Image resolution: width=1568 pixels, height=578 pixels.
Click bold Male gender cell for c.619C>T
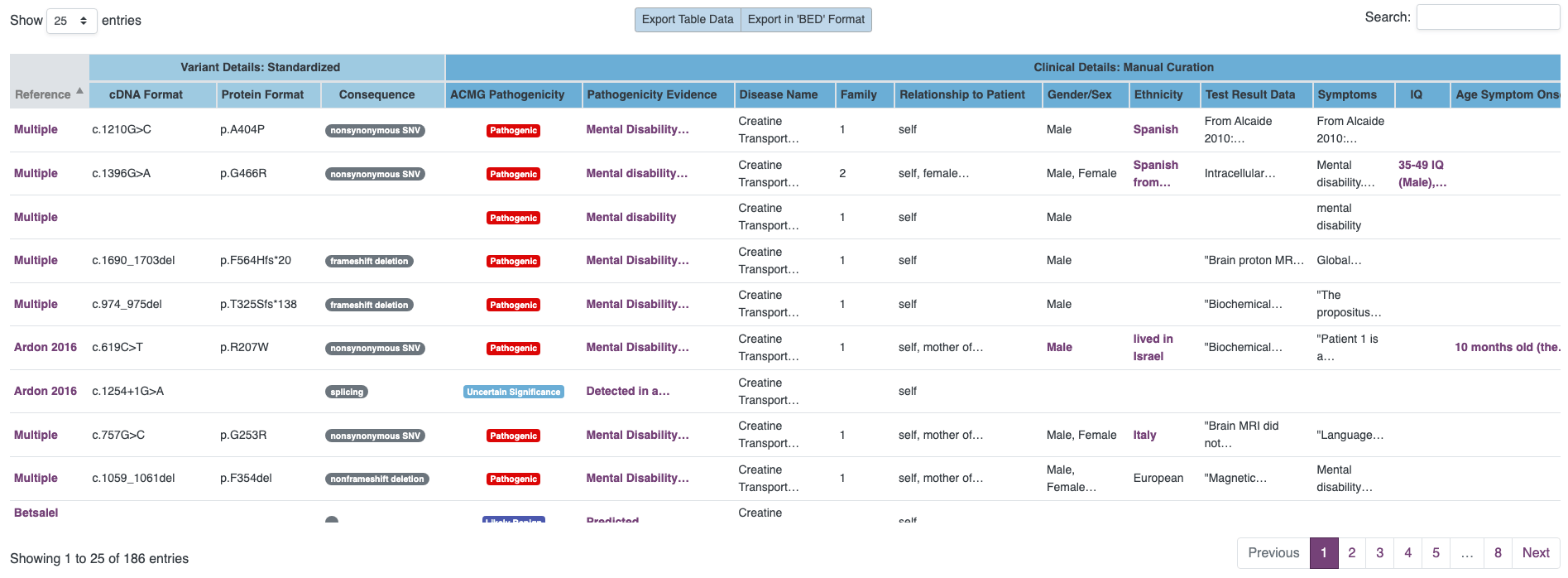[x=1059, y=347]
